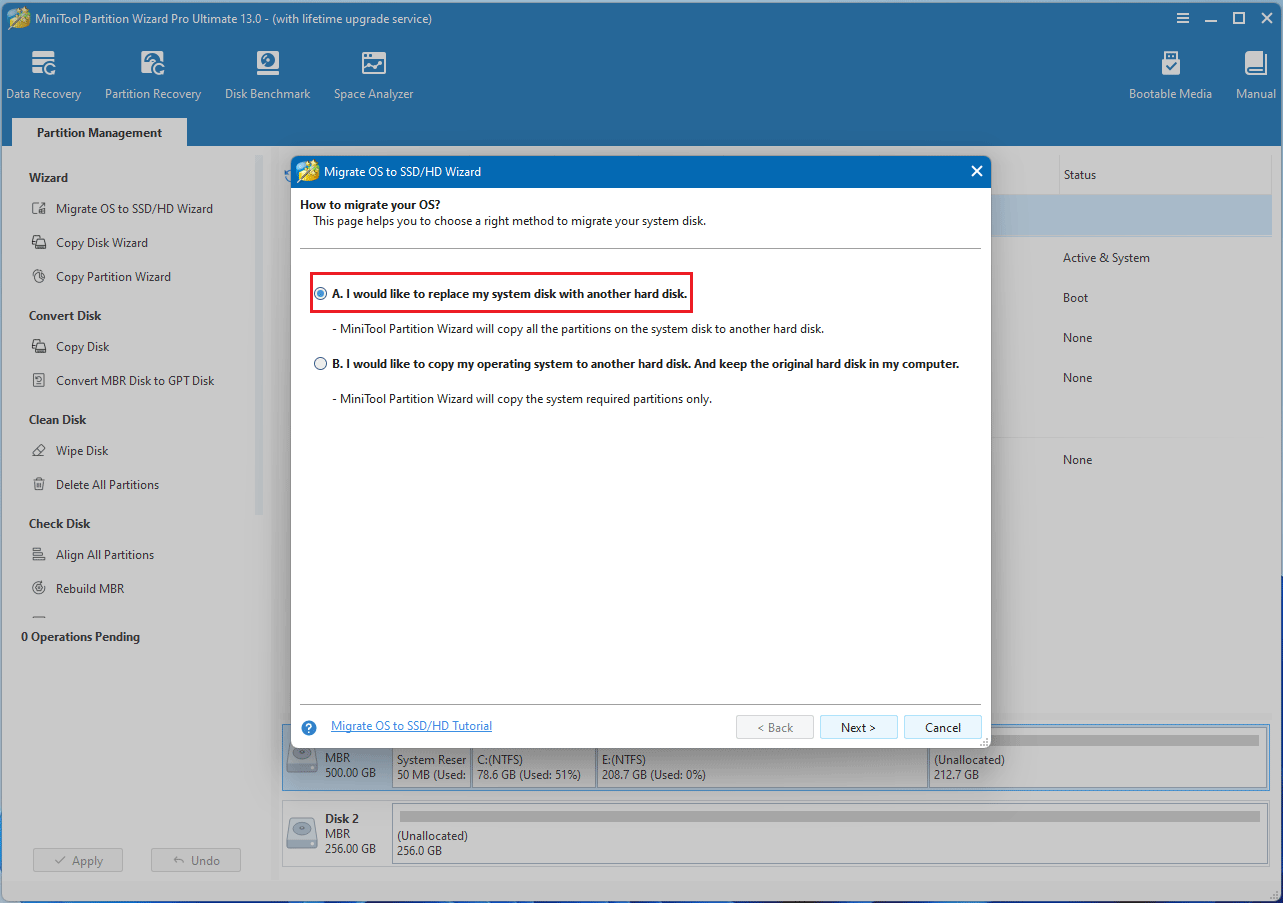Viewport: 1283px width, 903px height.
Task: Click Next in the migrate wizard
Action: point(858,727)
